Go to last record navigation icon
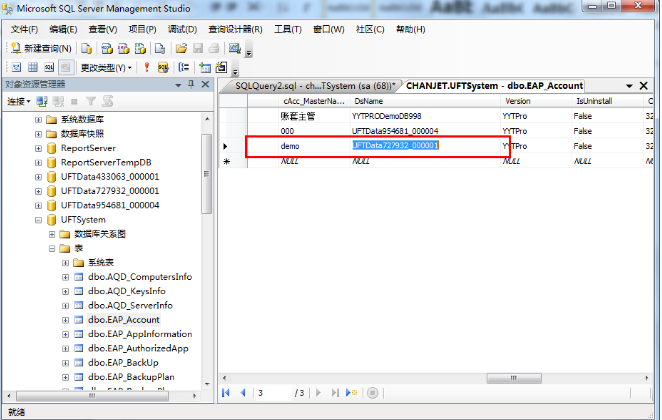Image resolution: width=662 pixels, height=420 pixels. pyautogui.click(x=335, y=393)
